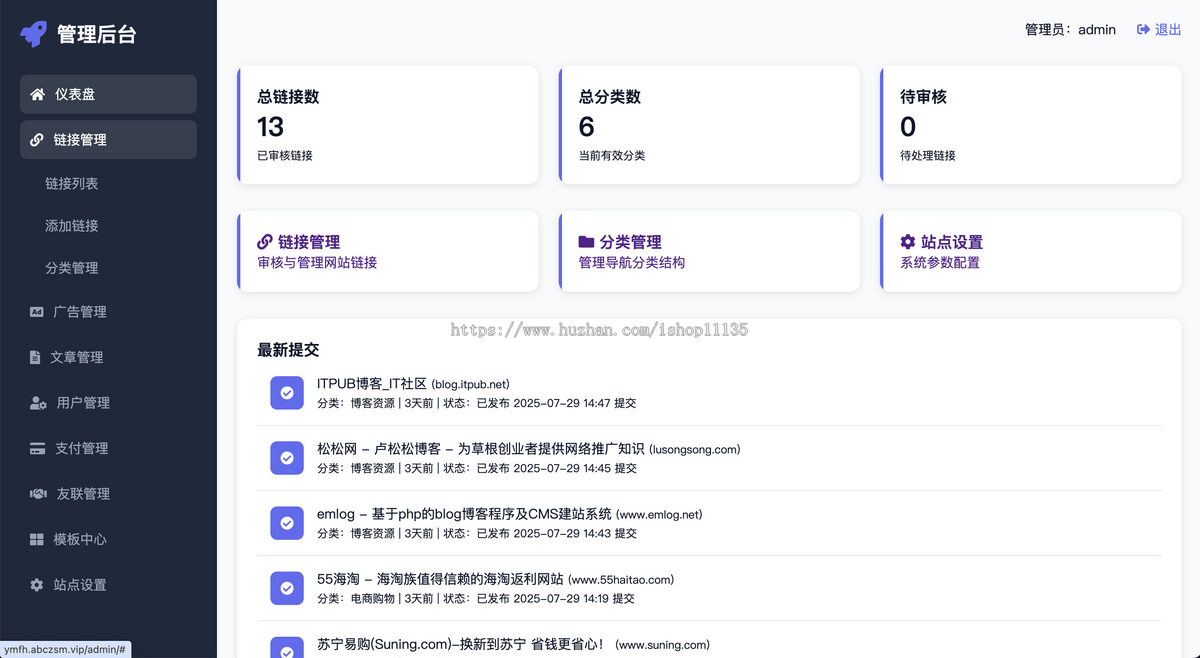Click the 总分类数 stat card
The width and height of the screenshot is (1200, 658).
click(x=709, y=125)
